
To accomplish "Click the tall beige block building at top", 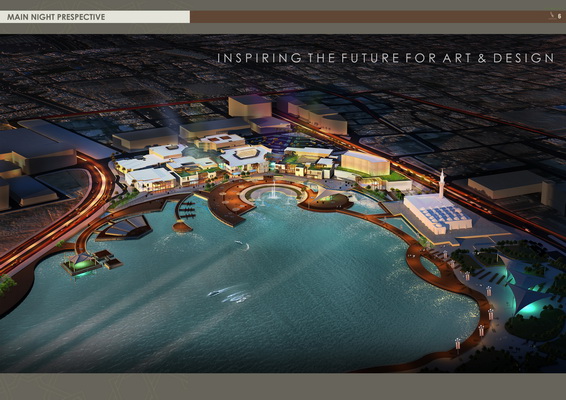I will (x=250, y=106).
